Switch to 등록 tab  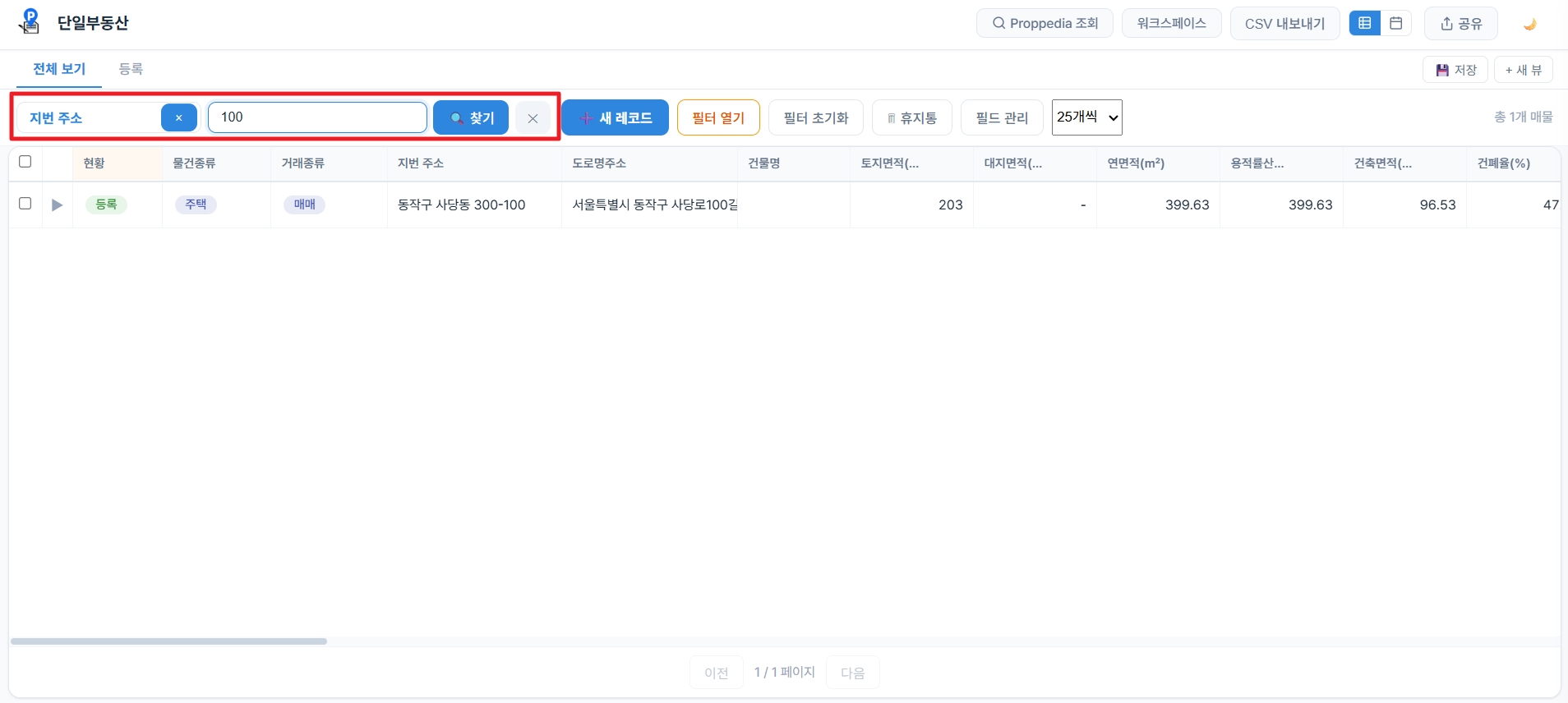(x=131, y=69)
